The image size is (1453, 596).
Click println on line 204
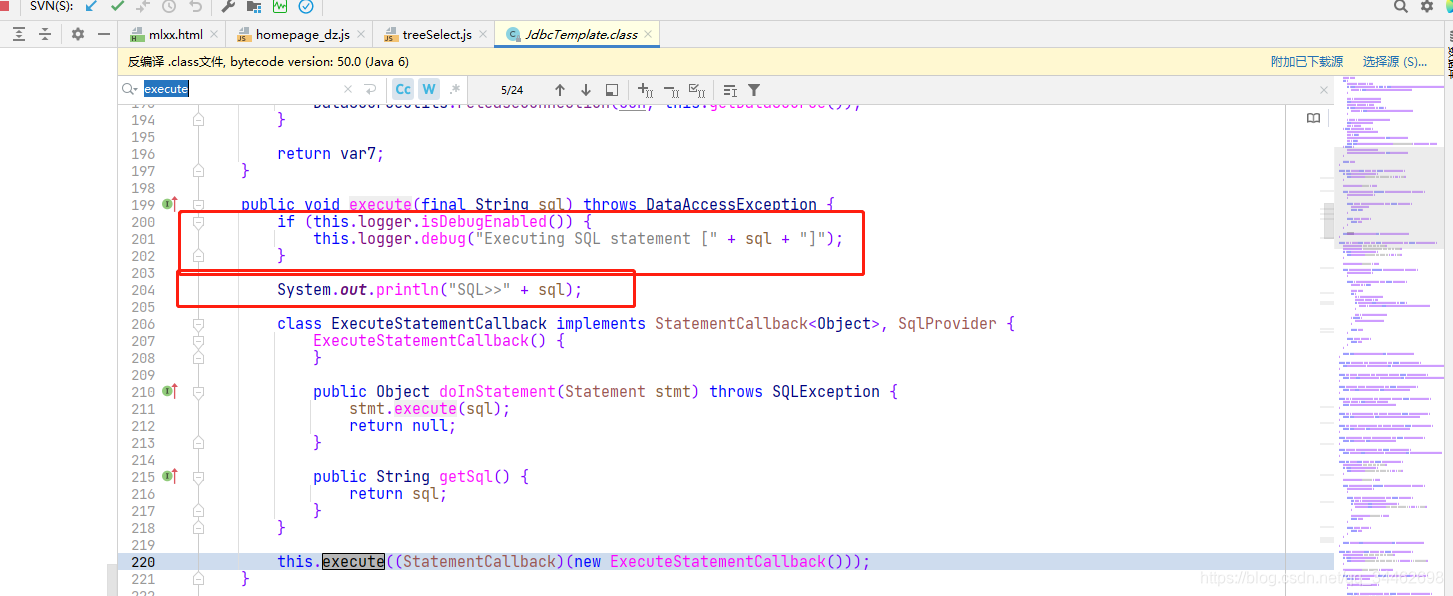[x=407, y=290]
